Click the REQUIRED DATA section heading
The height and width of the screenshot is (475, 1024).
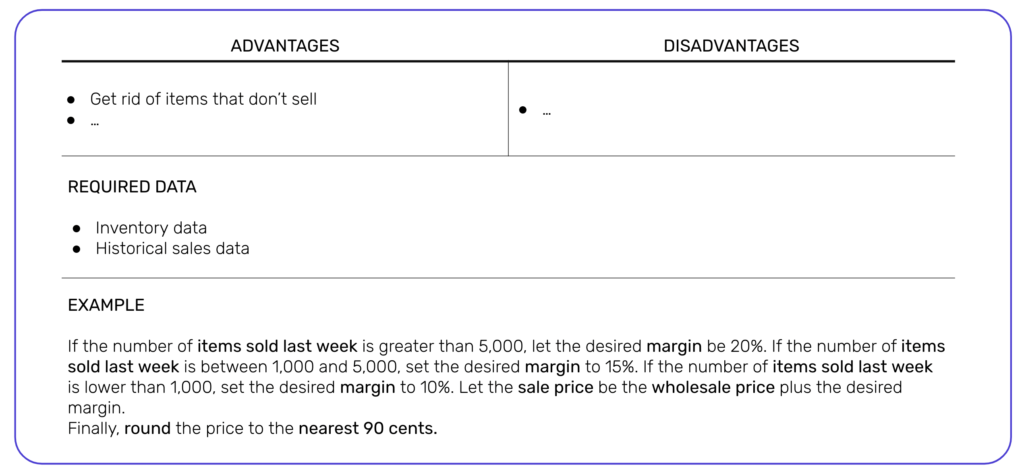click(x=132, y=187)
